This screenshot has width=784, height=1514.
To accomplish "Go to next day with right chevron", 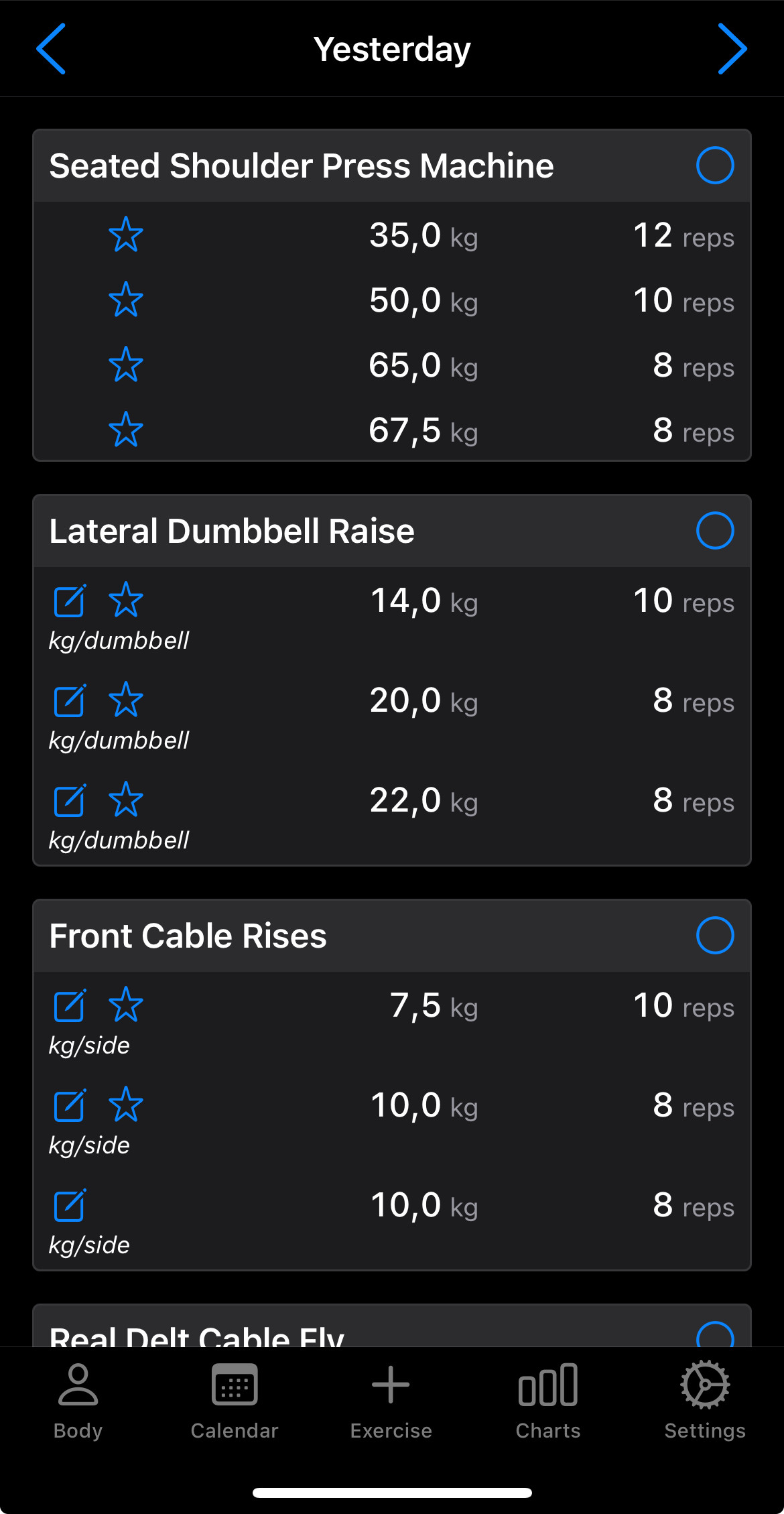I will (732, 49).
